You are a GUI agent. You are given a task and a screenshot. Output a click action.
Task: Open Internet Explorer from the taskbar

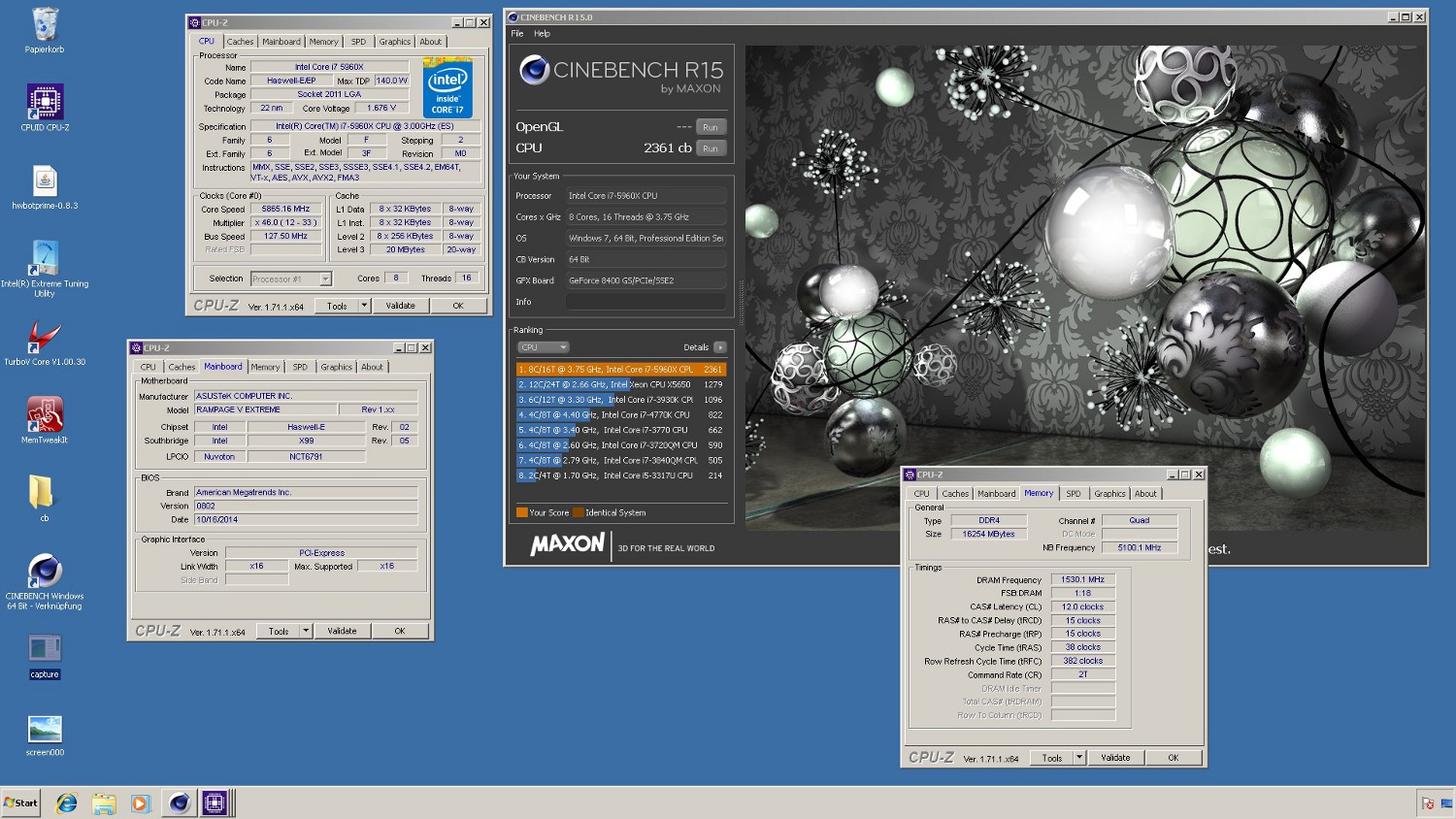pyautogui.click(x=66, y=803)
